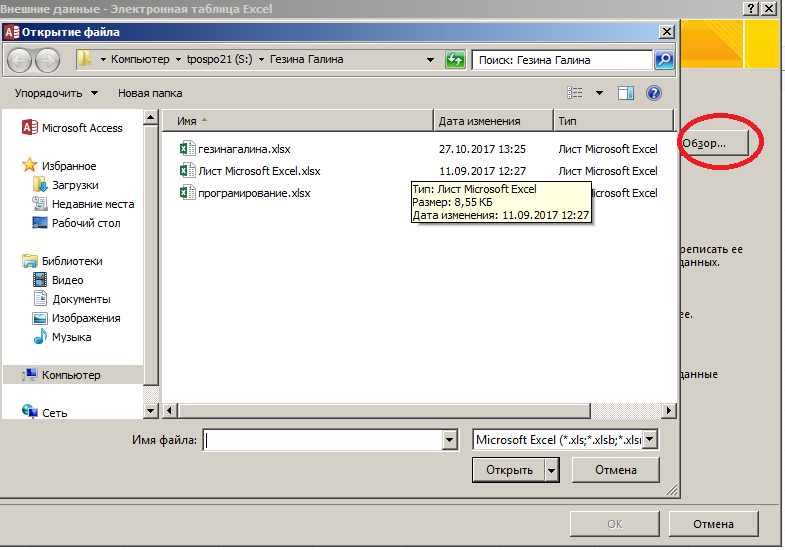The height and width of the screenshot is (550, 785).
Task: Click the search magnifier icon
Action: 664,60
